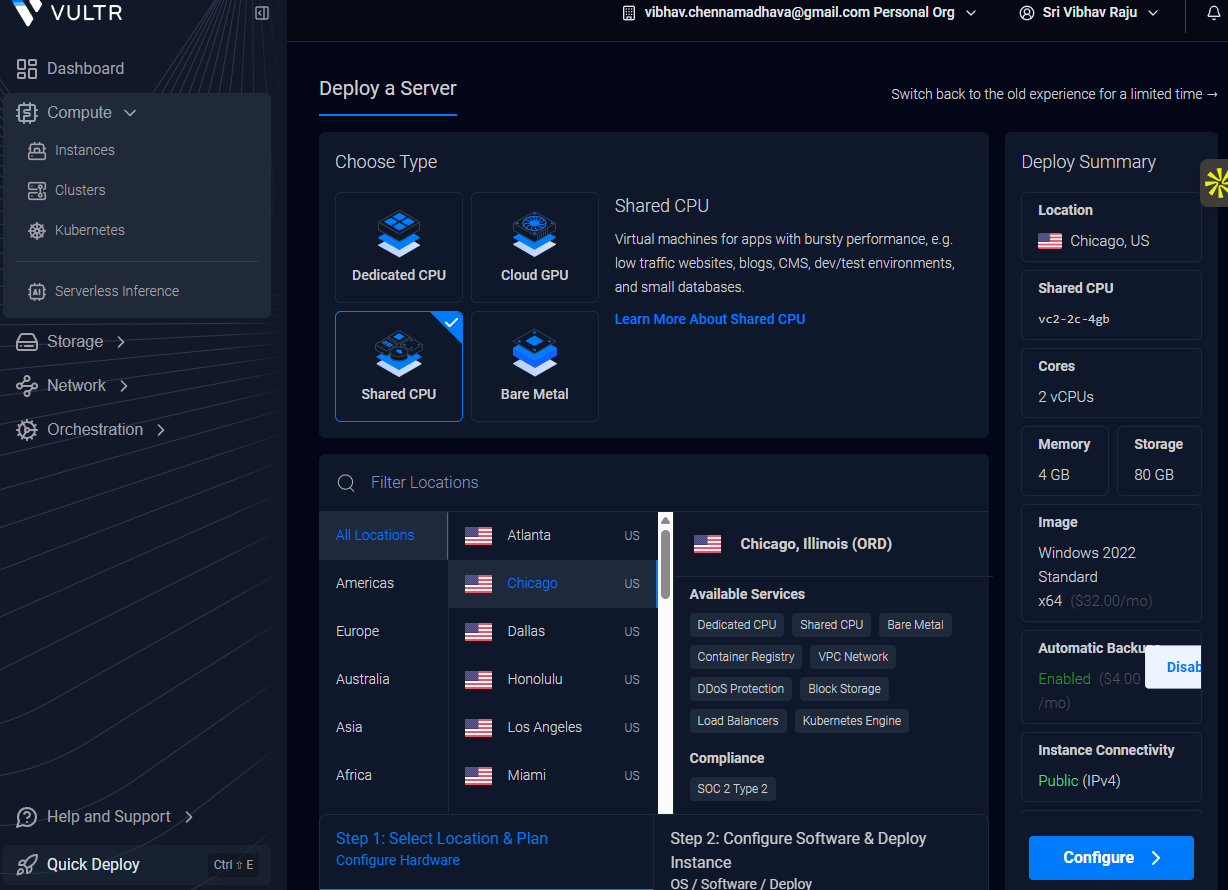The image size is (1228, 890).
Task: Click the Kubernetes wheel icon
Action: pos(37,231)
